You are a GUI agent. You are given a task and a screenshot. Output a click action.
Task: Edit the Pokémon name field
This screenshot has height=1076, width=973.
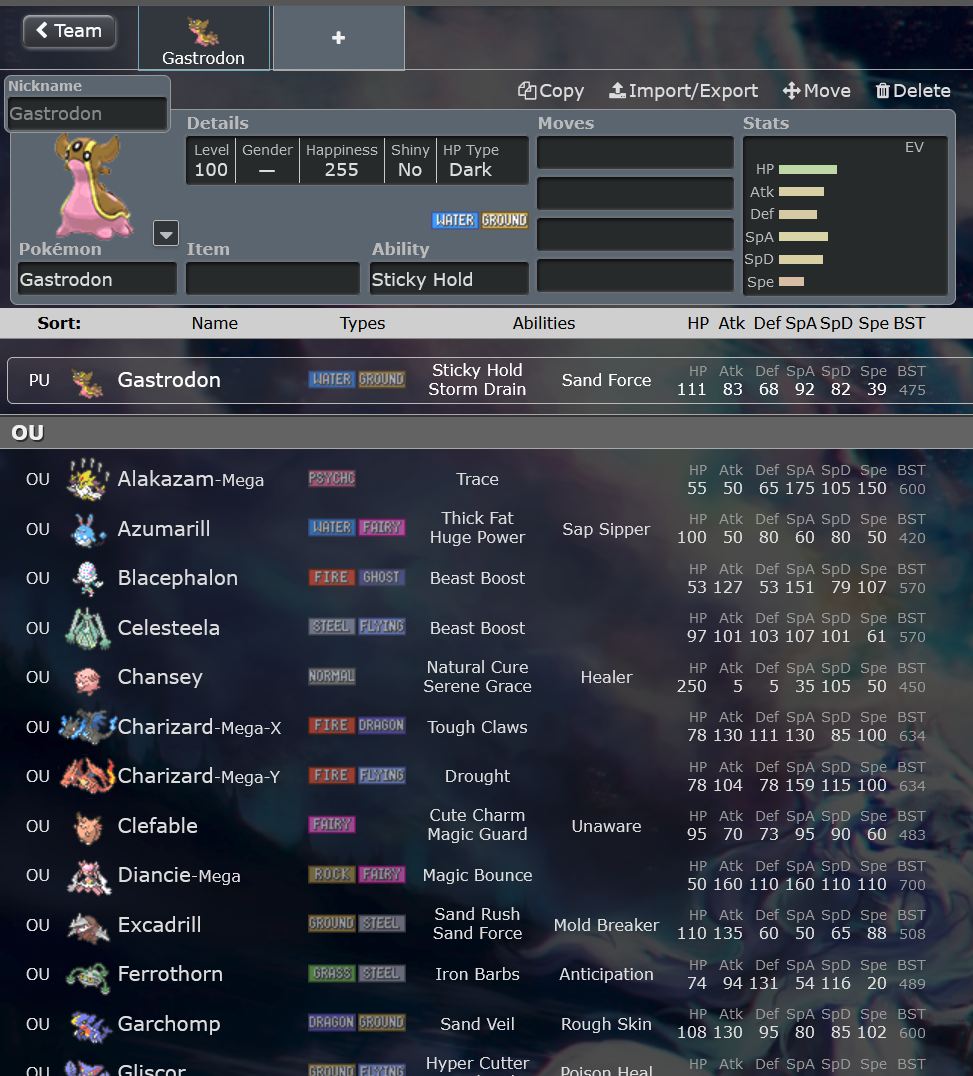pos(97,279)
